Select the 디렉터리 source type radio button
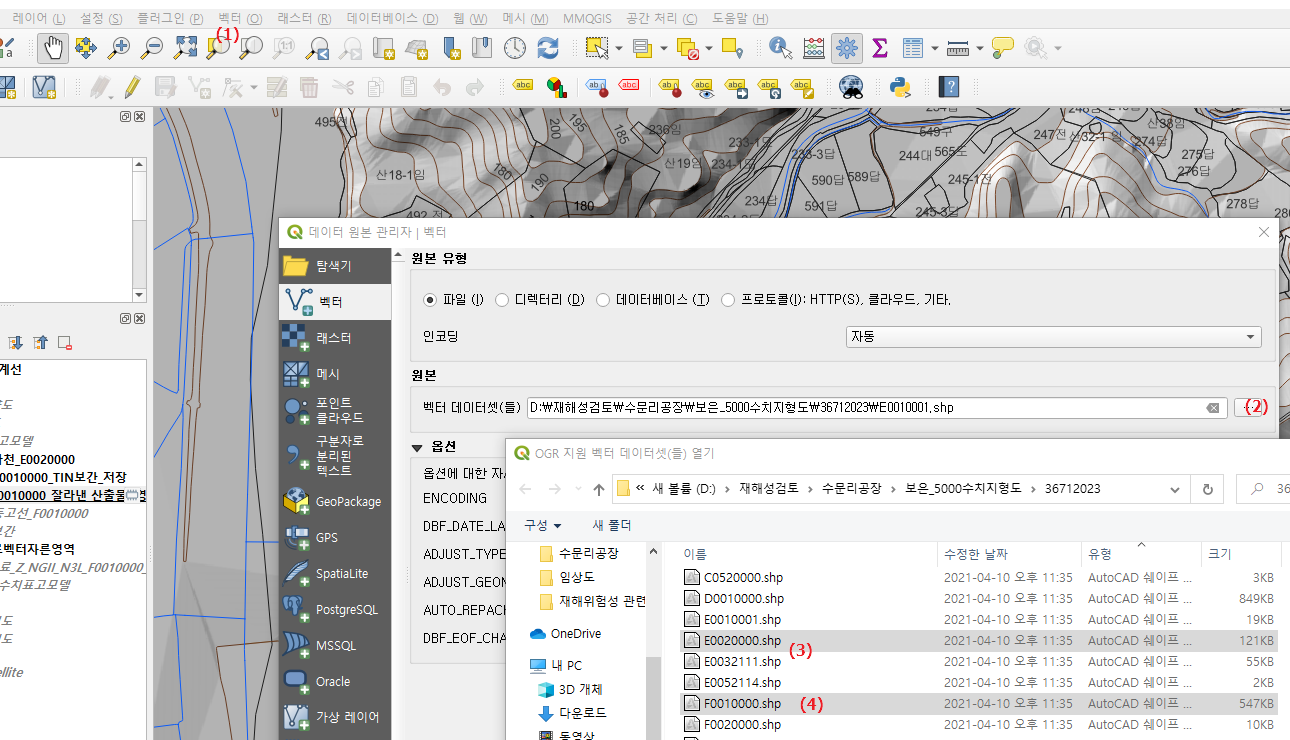Viewport: 1290px width, 740px height. (x=502, y=299)
